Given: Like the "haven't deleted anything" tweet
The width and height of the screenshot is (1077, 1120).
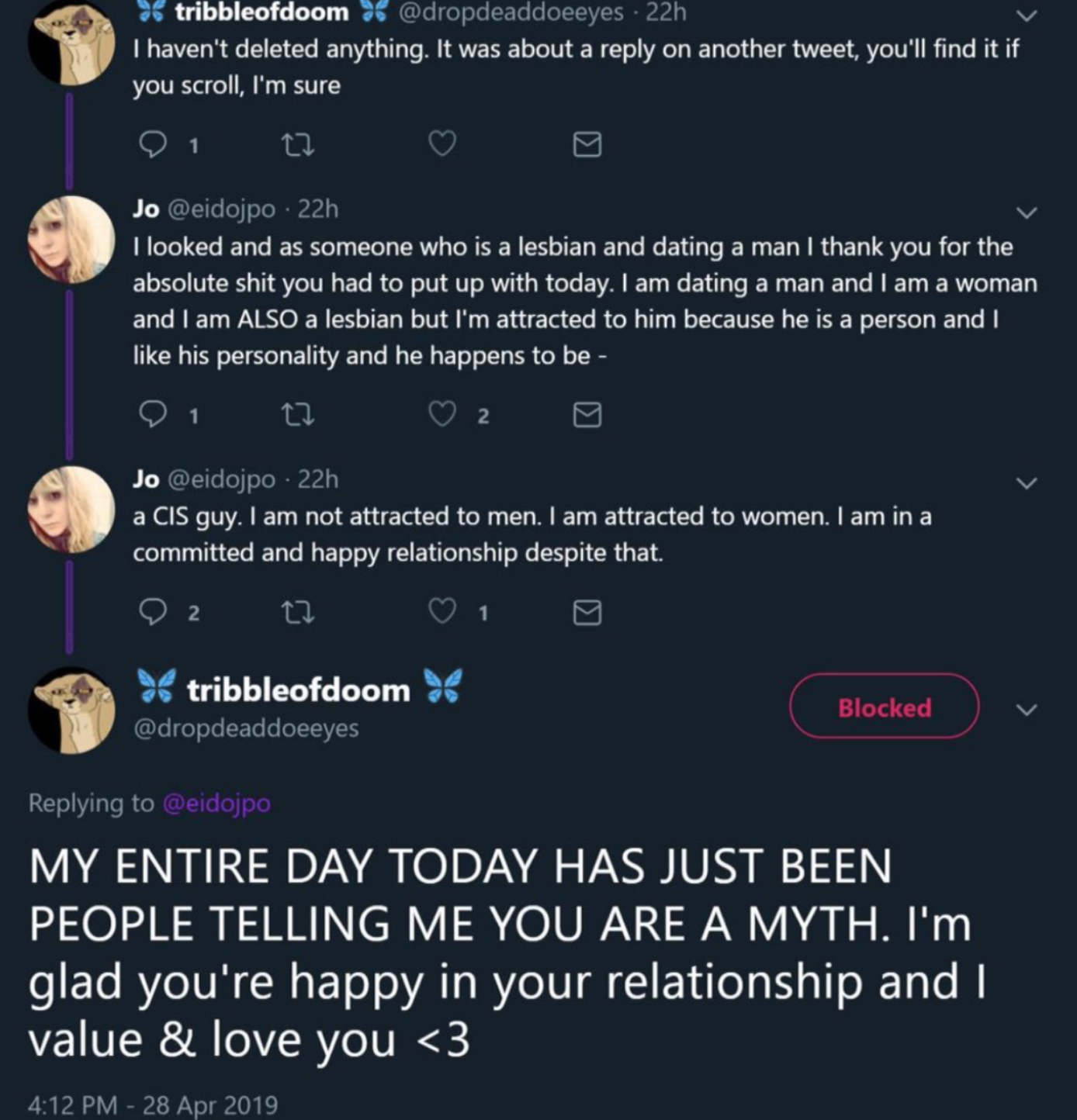Looking at the screenshot, I should click(442, 143).
